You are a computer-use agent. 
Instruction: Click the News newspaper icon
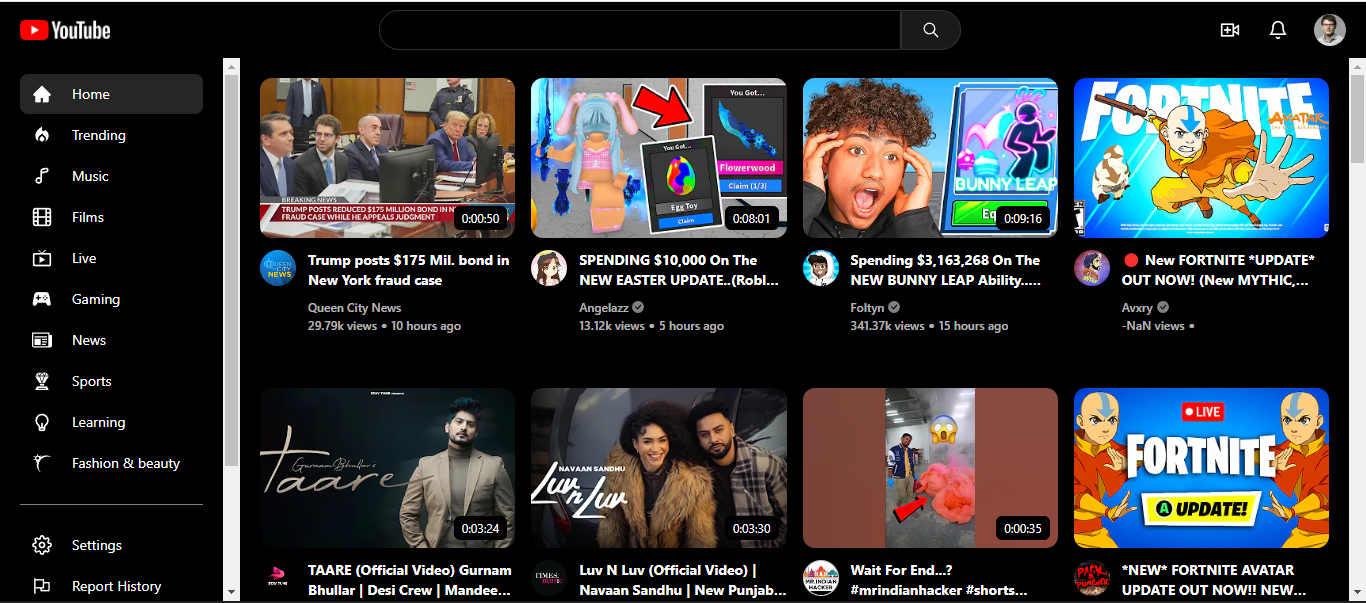(x=42, y=340)
